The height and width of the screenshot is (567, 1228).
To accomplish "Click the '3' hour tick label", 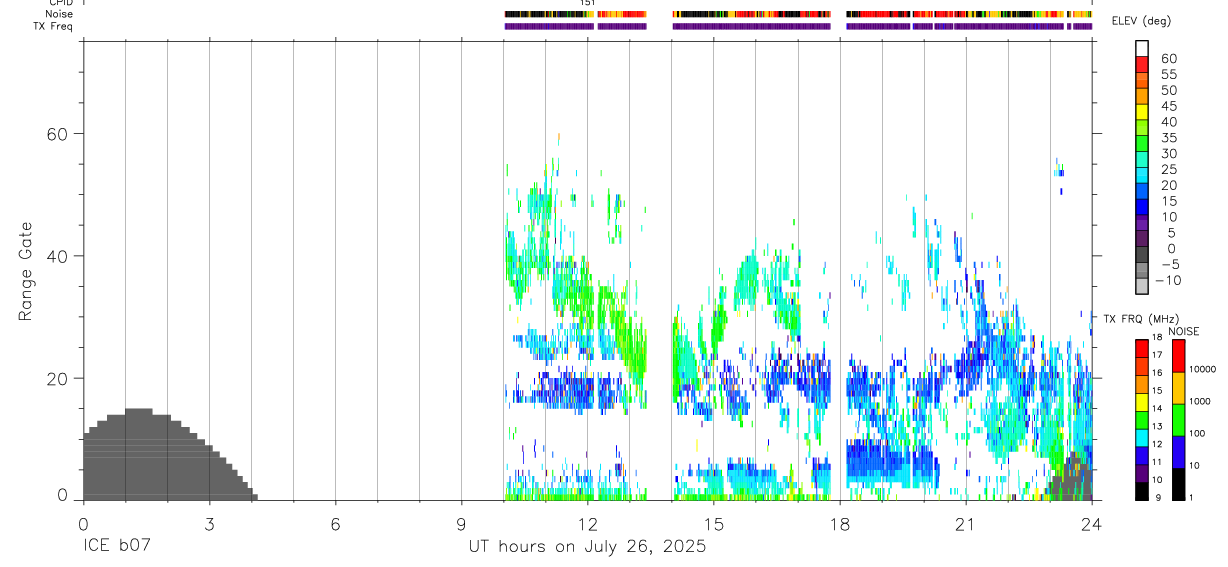I will coord(209,524).
